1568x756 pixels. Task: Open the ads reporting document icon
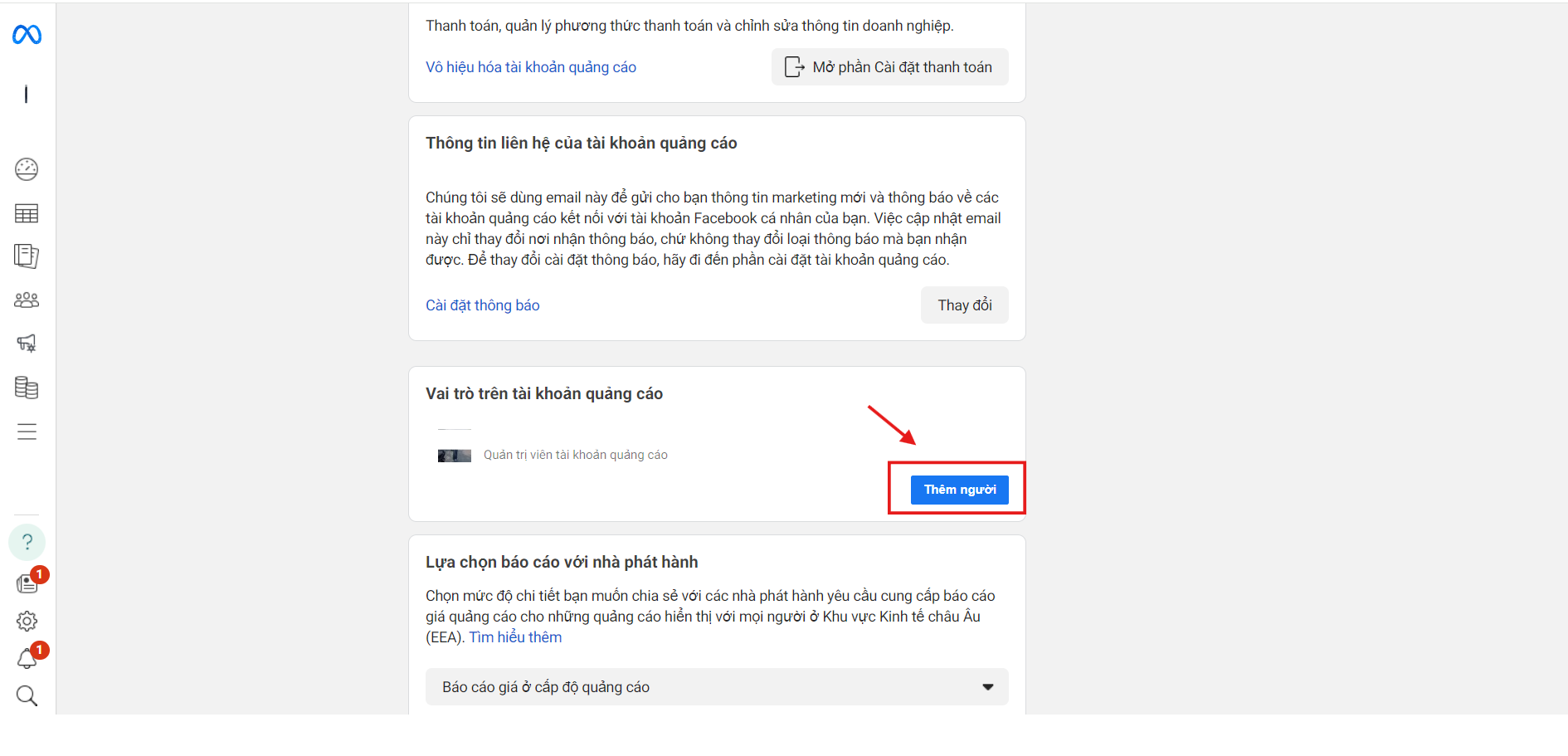point(27,256)
